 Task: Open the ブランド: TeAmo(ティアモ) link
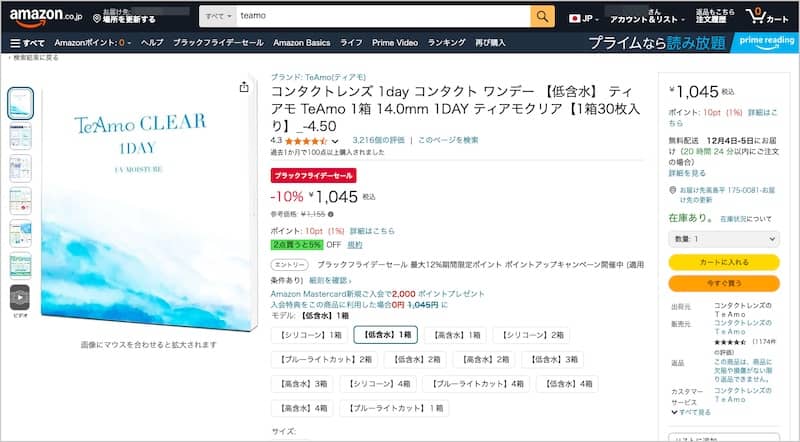(318, 77)
